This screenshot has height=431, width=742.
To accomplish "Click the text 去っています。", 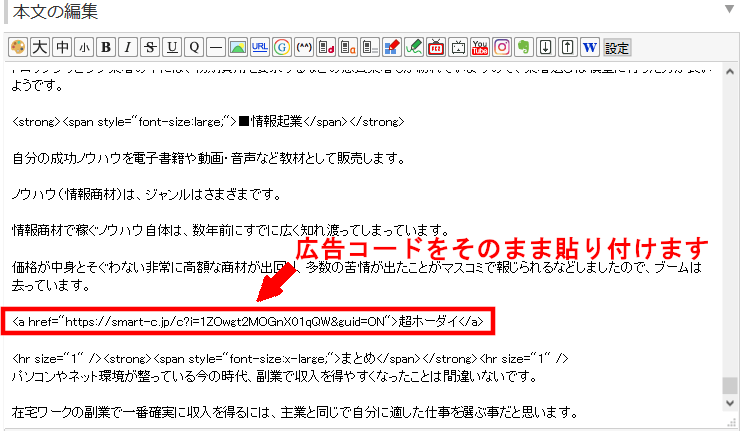I will tap(51, 285).
